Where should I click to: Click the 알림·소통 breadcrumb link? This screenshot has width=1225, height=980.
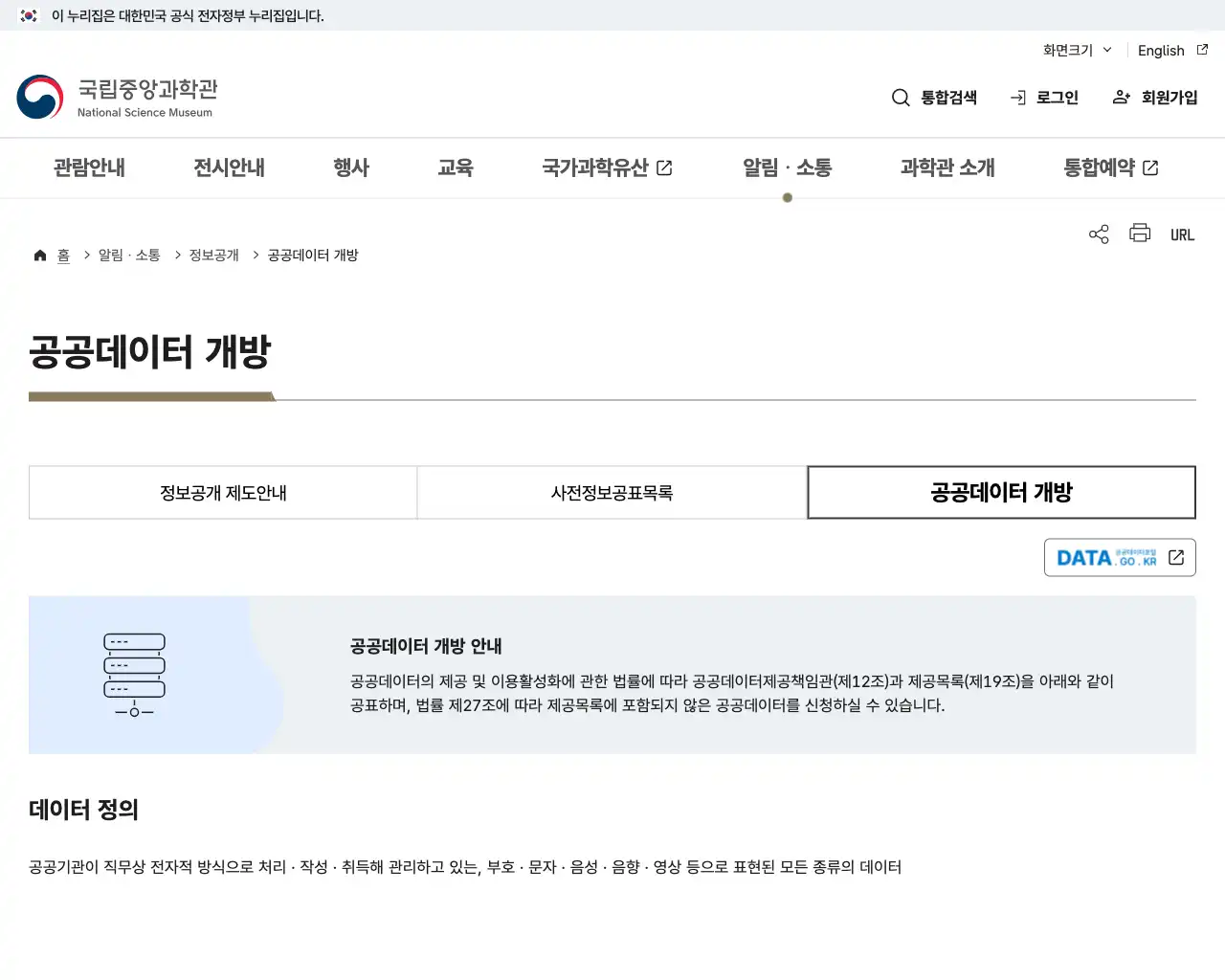[x=128, y=255]
